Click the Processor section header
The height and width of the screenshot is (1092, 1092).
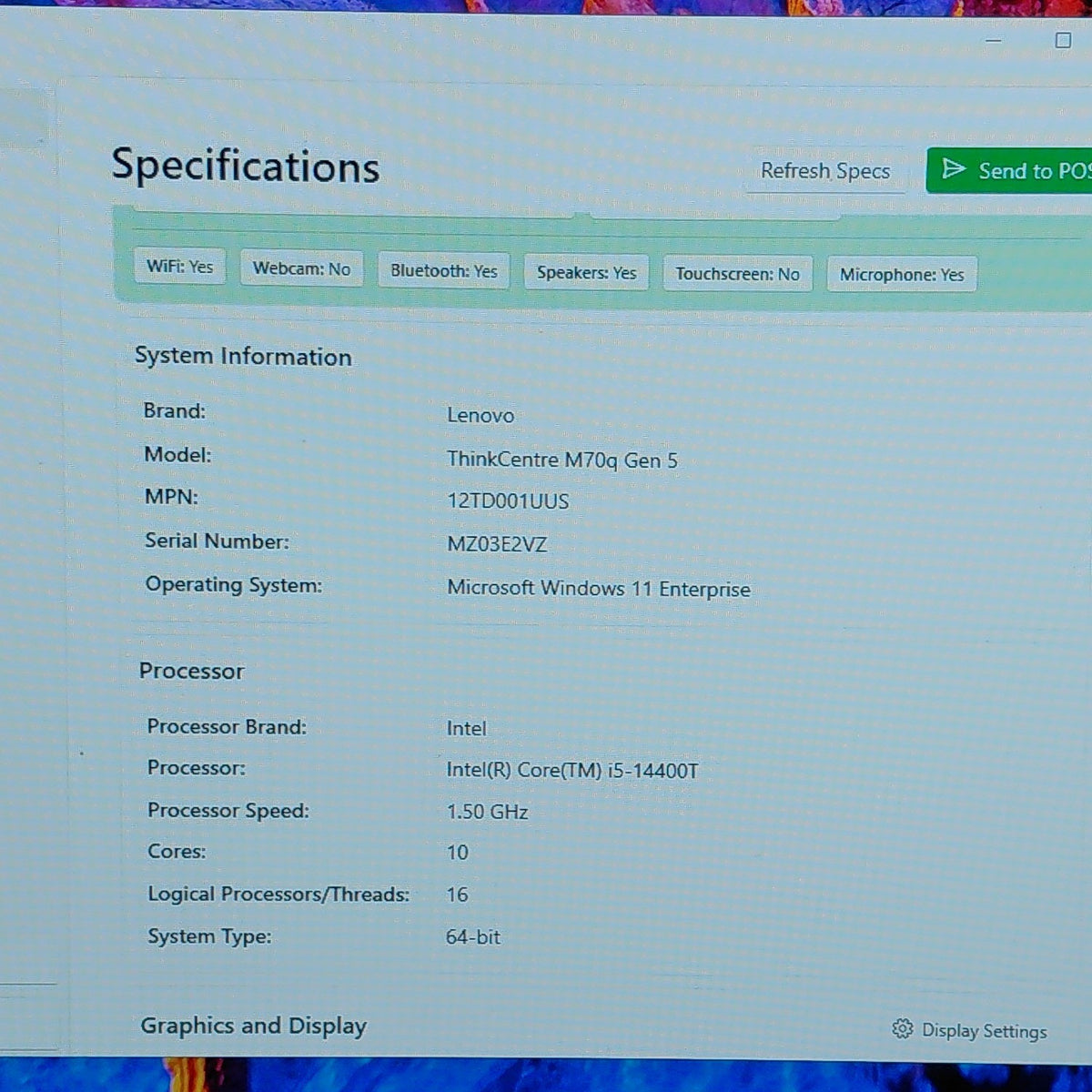click(x=191, y=672)
